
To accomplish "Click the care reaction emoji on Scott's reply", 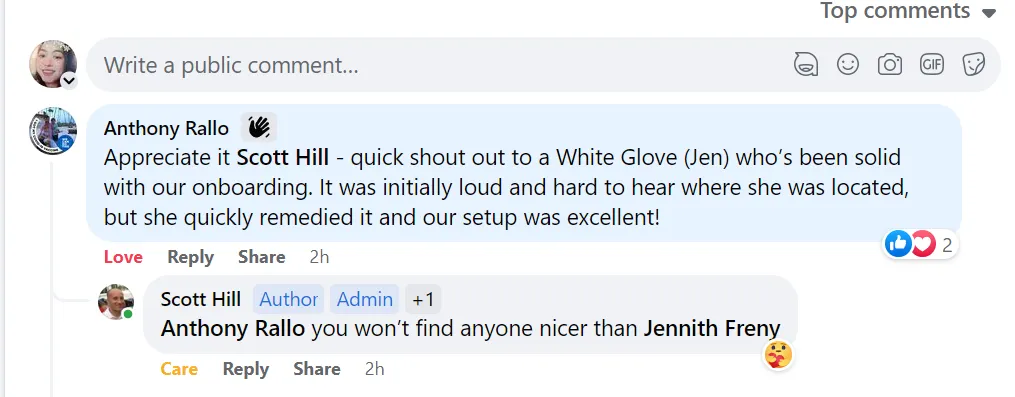I will click(779, 355).
